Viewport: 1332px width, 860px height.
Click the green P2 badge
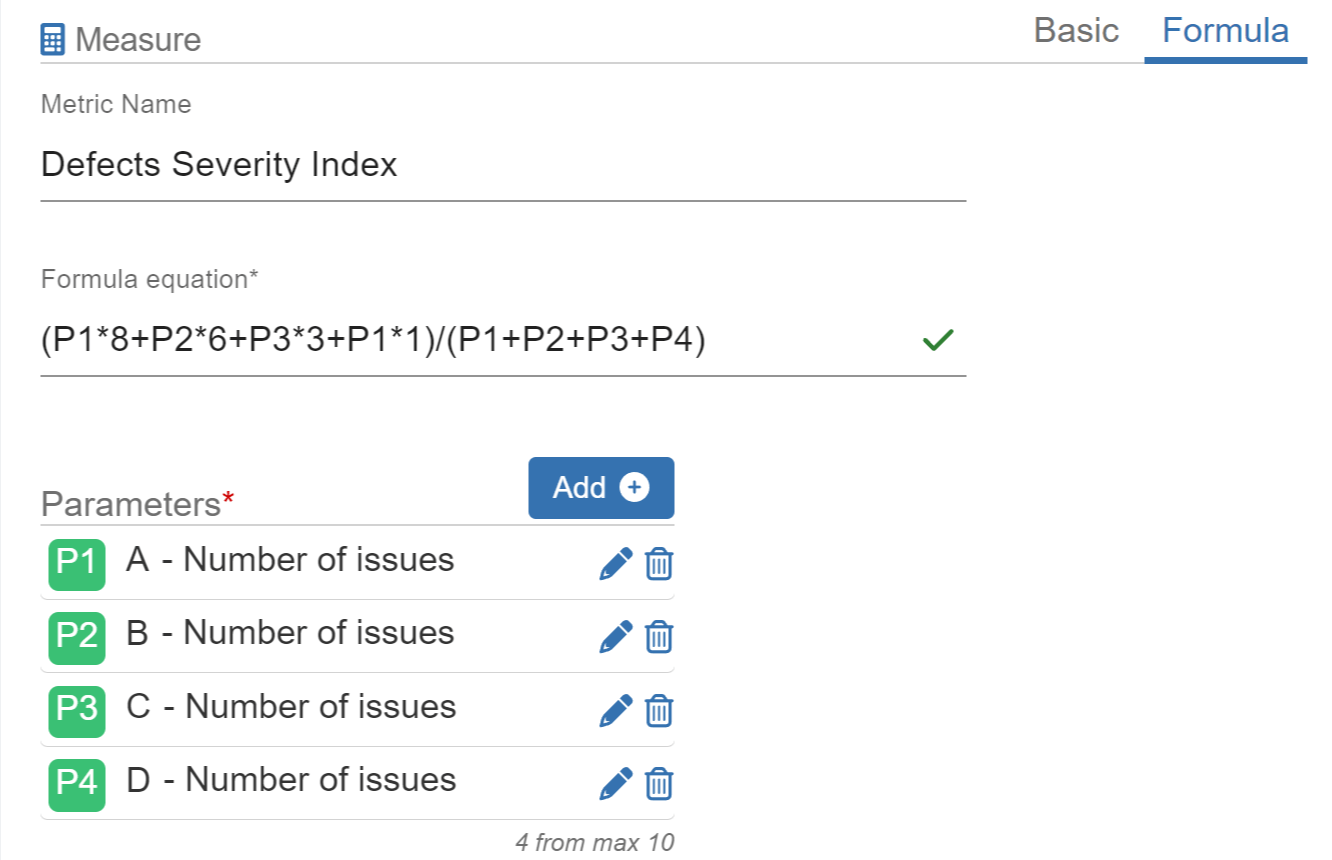click(77, 636)
